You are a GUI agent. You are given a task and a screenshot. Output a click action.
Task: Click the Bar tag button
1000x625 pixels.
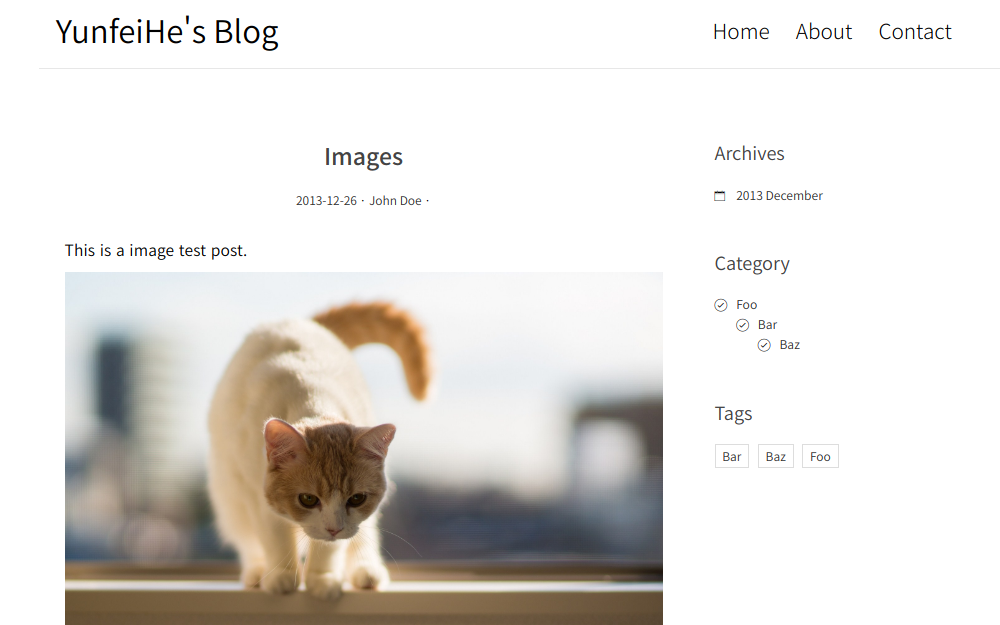tap(732, 457)
